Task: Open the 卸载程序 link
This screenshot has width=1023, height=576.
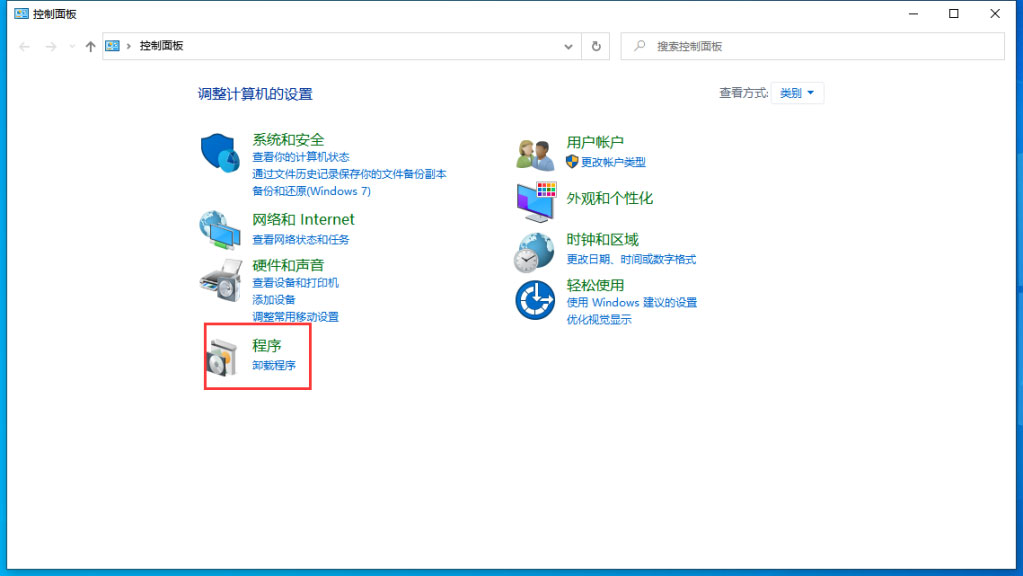Action: pyautogui.click(x=274, y=366)
